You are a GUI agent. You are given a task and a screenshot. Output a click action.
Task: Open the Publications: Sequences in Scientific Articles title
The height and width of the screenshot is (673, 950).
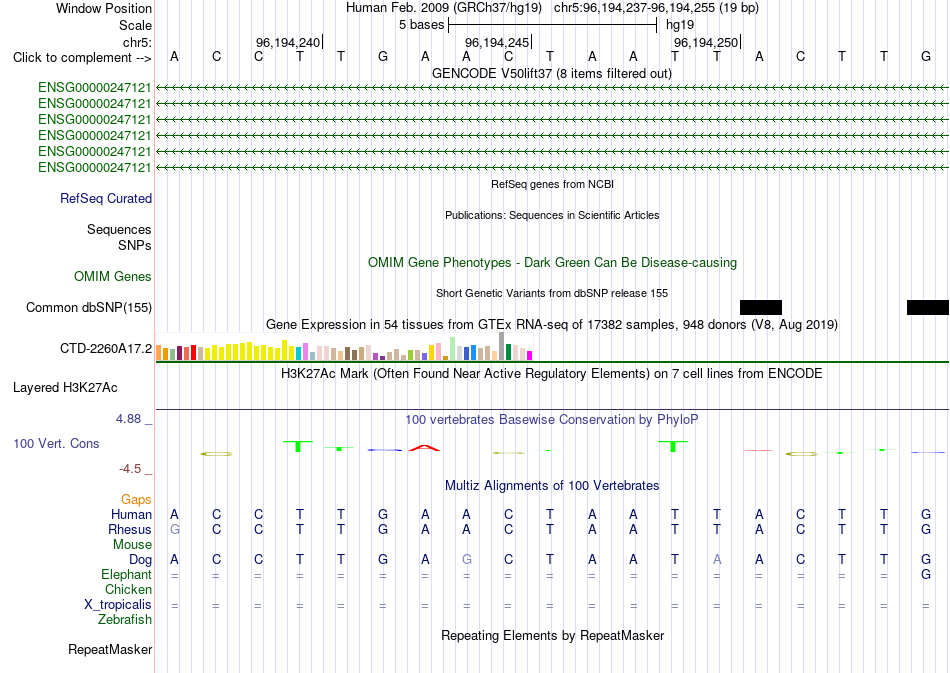tap(552, 215)
